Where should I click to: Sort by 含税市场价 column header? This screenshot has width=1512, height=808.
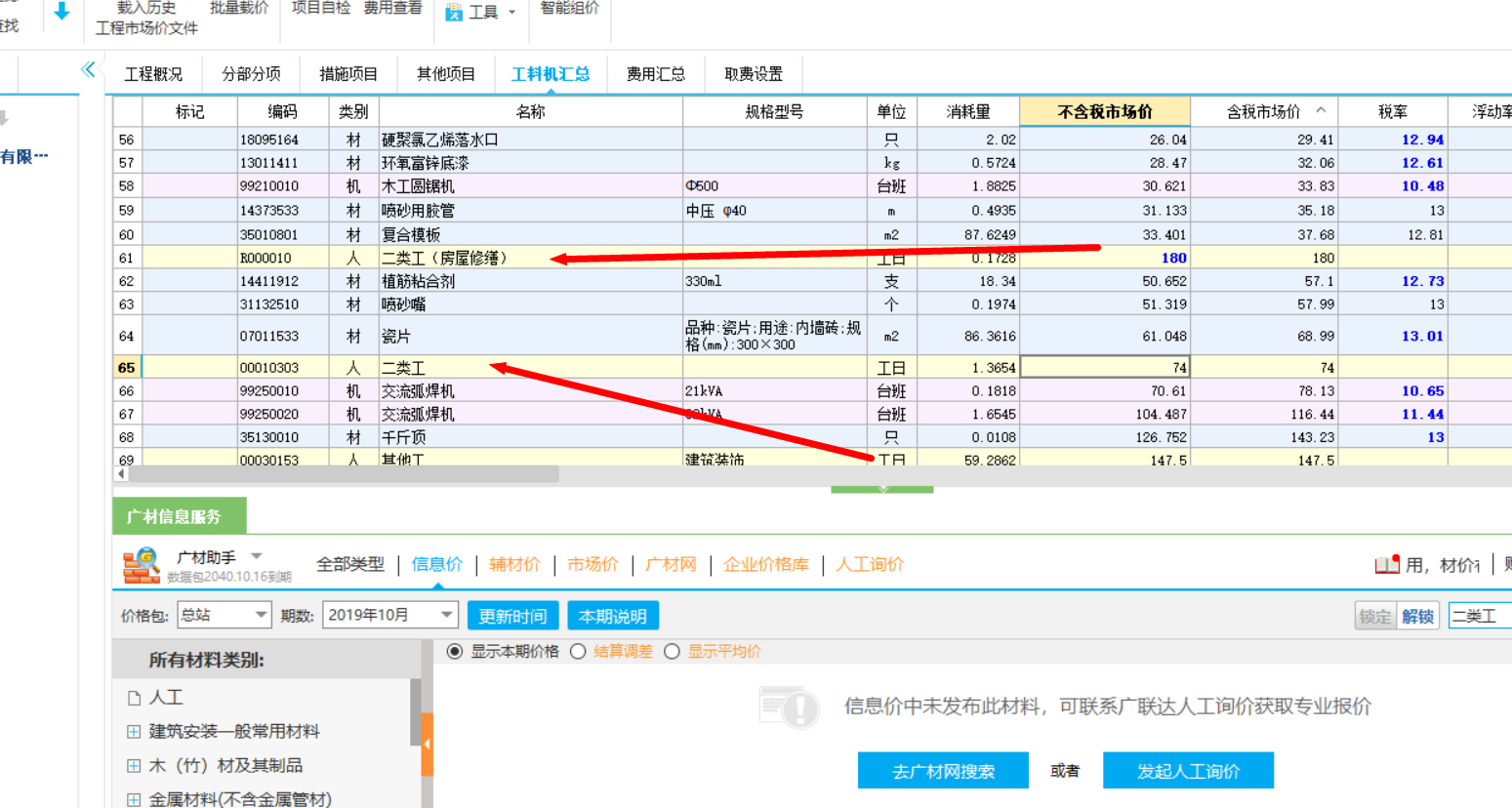tap(1264, 111)
